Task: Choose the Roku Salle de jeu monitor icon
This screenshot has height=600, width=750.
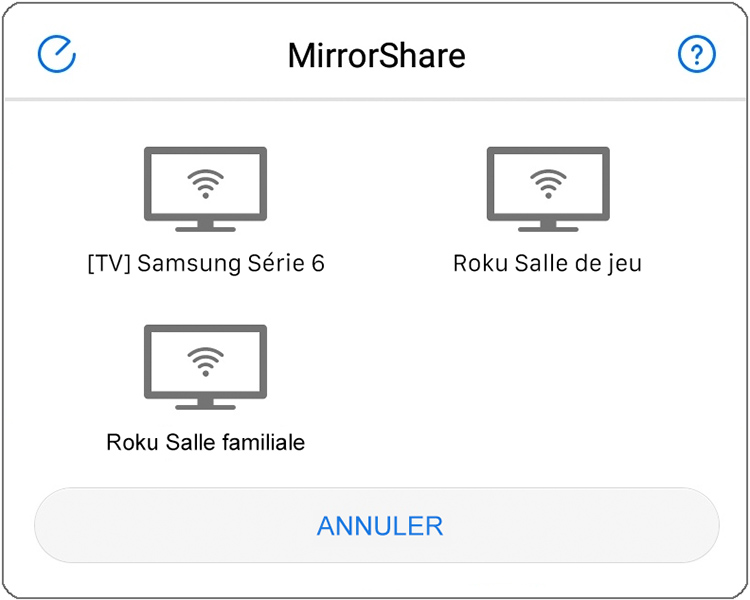Action: click(x=548, y=189)
